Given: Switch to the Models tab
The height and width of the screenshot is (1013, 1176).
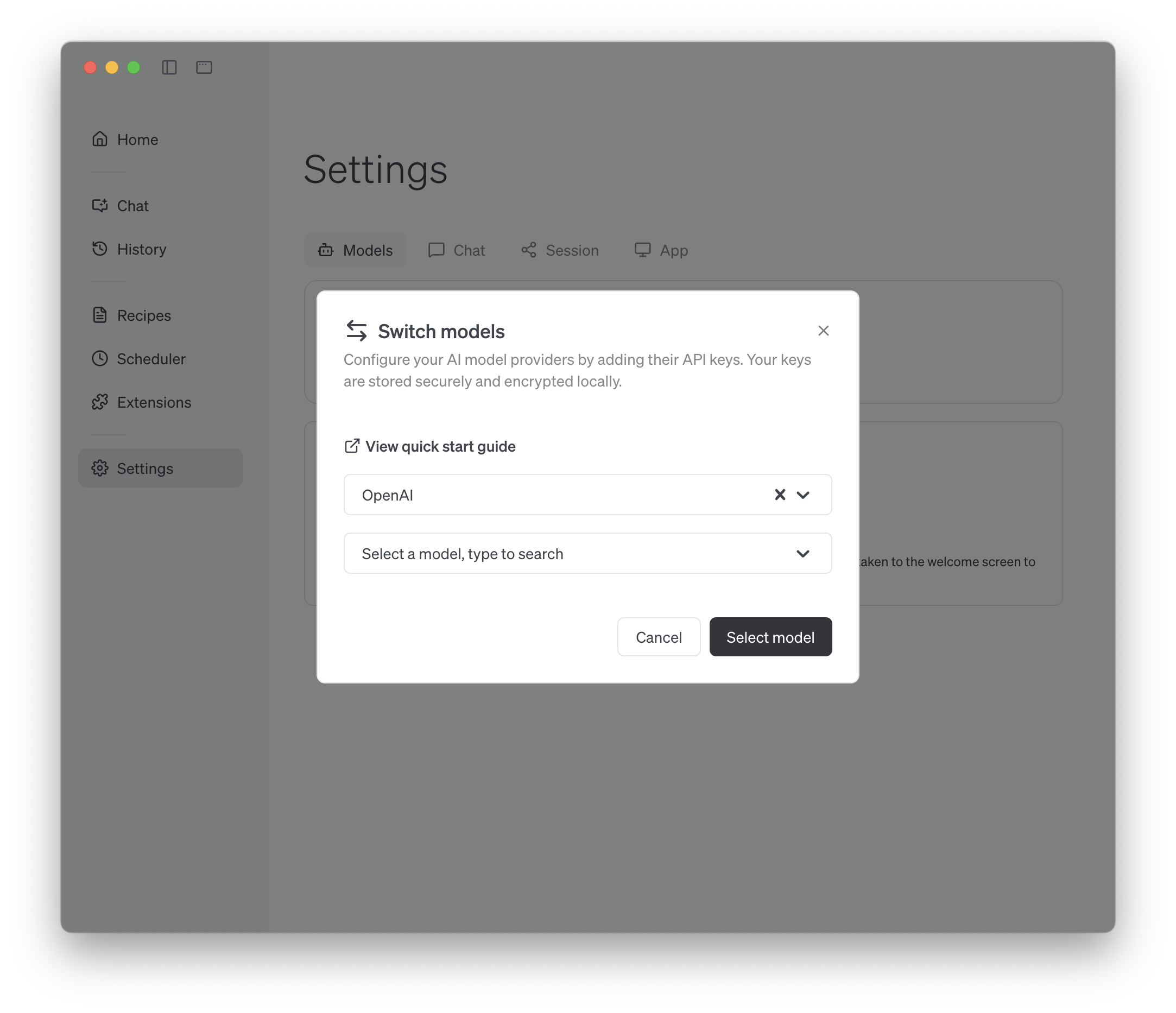Looking at the screenshot, I should (x=355, y=250).
